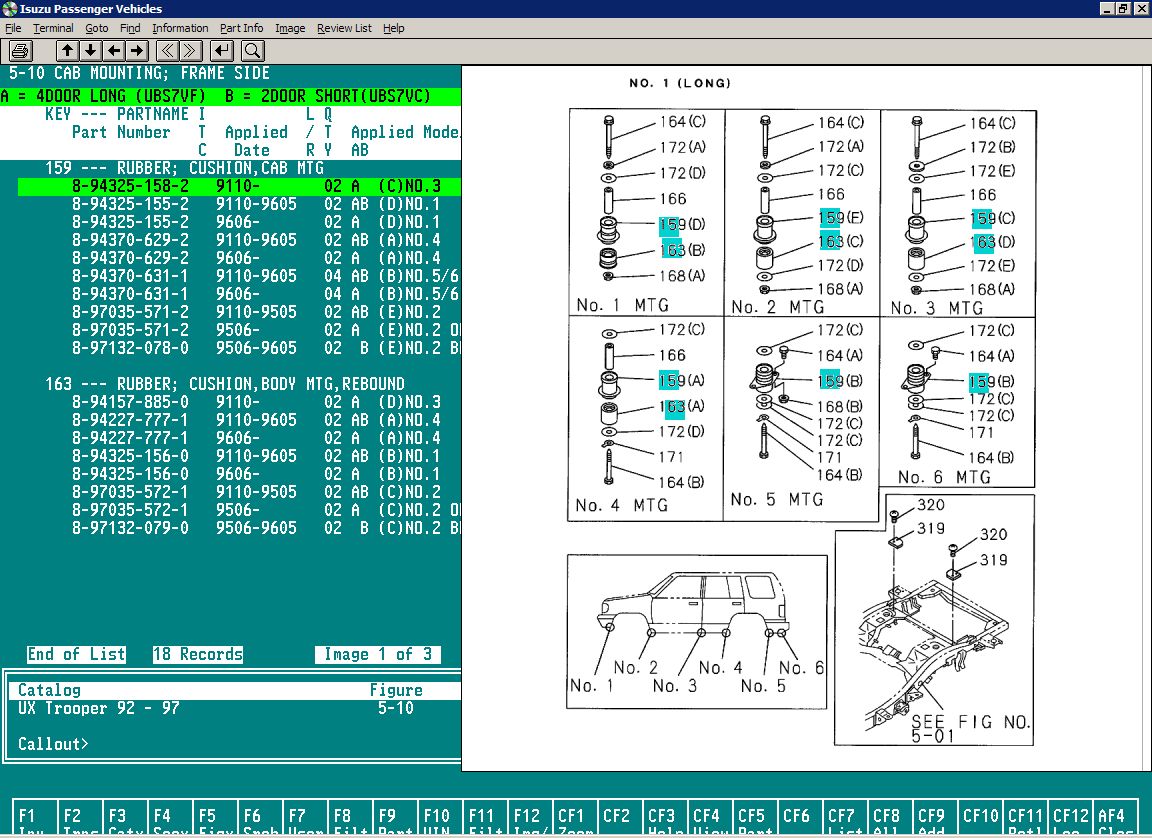
Task: Click the F9 function key button
Action: pos(395,818)
